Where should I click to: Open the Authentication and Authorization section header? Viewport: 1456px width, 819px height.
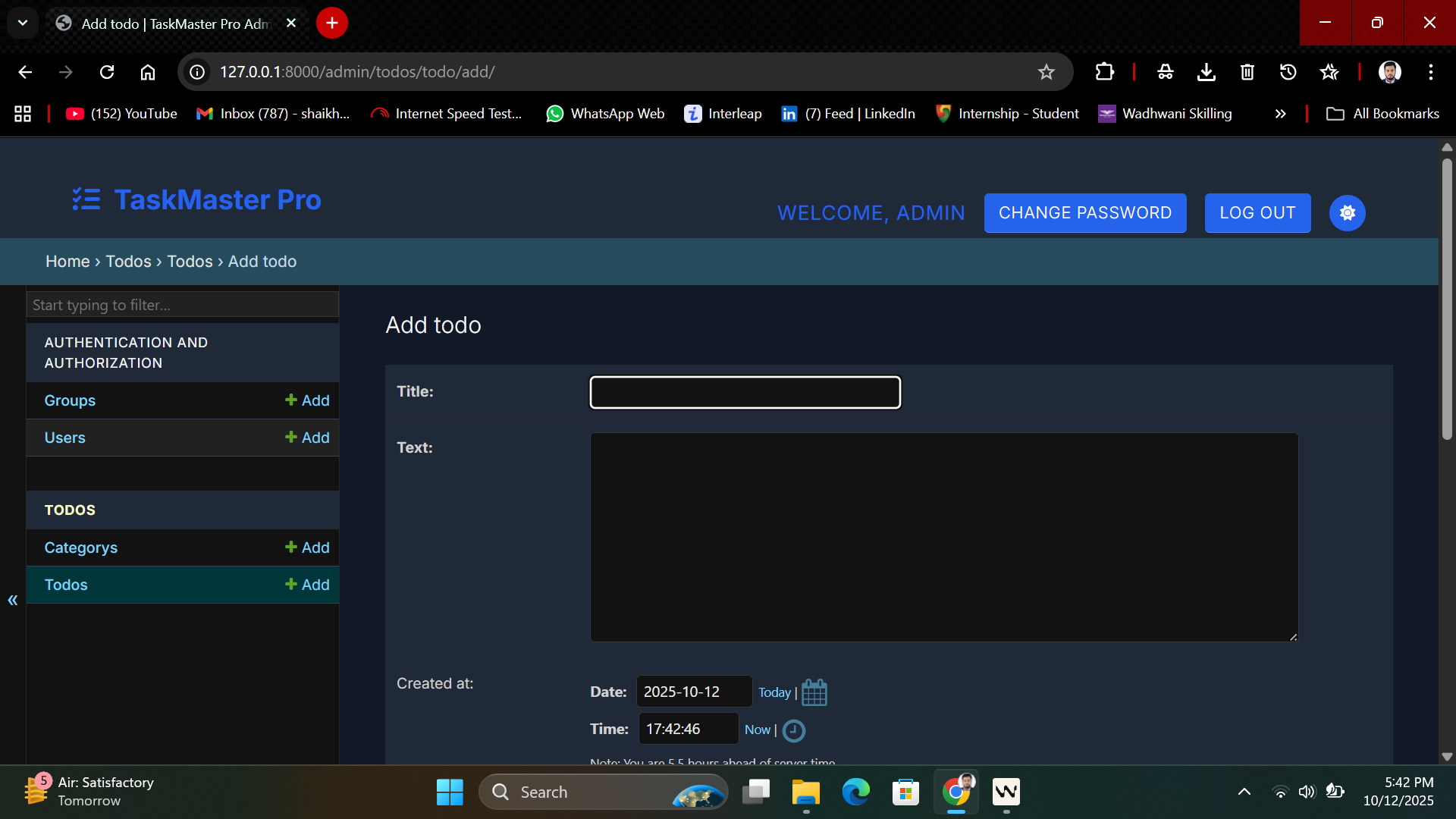(x=126, y=353)
